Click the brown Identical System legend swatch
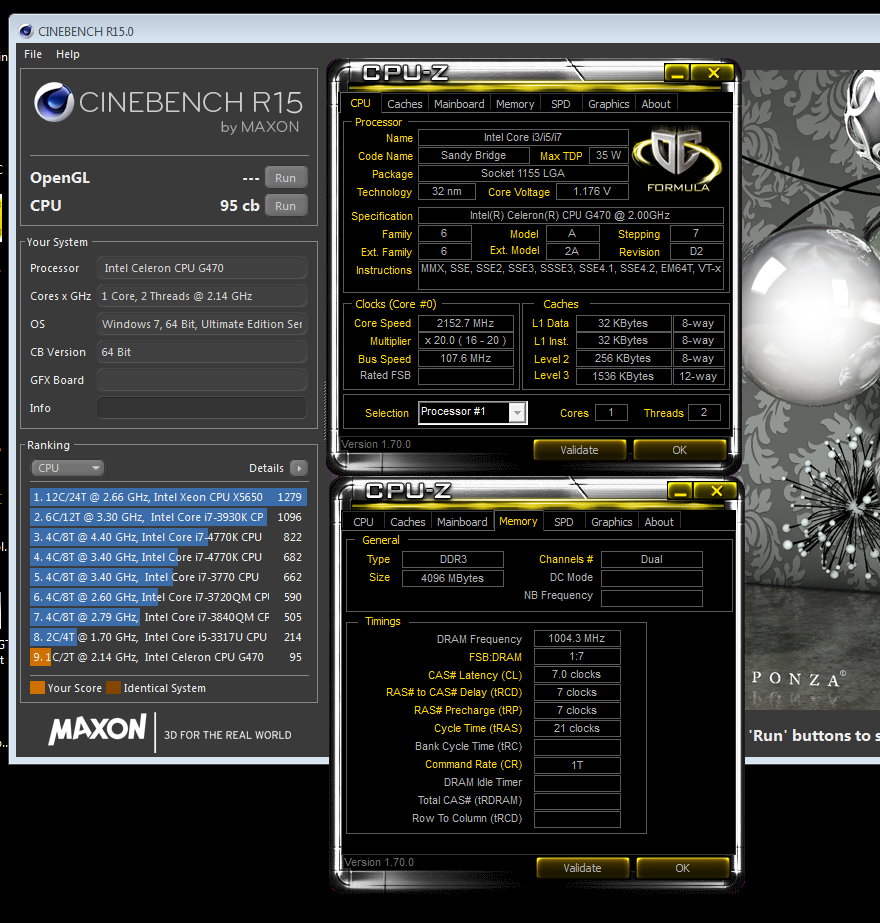The width and height of the screenshot is (880, 923). [x=113, y=688]
